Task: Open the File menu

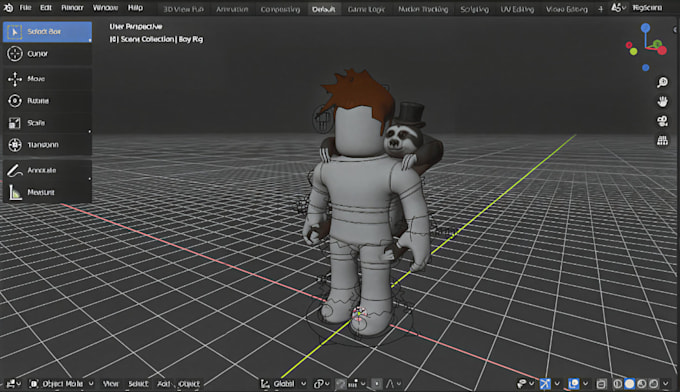Action: coord(26,8)
